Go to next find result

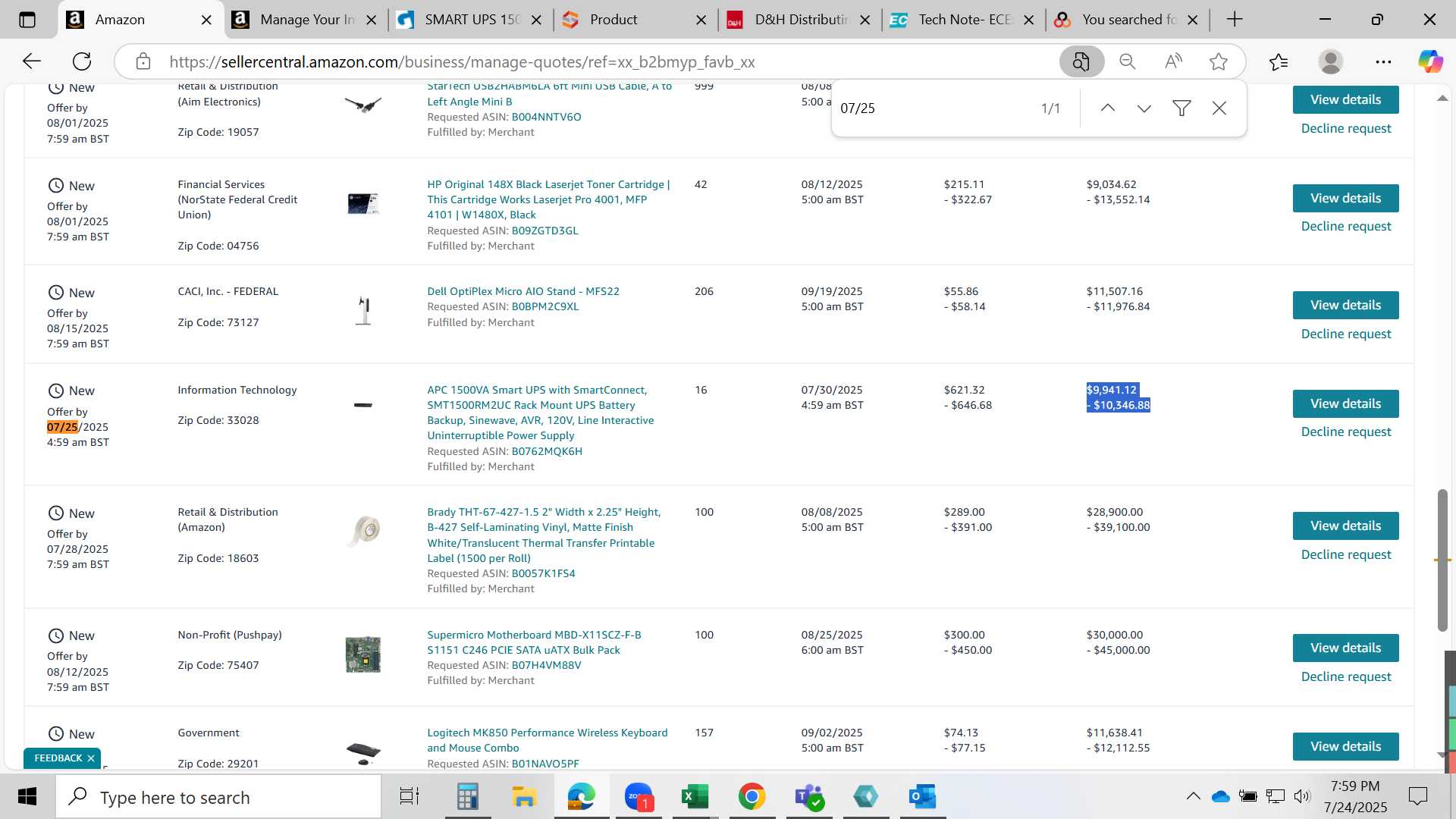tap(1144, 108)
